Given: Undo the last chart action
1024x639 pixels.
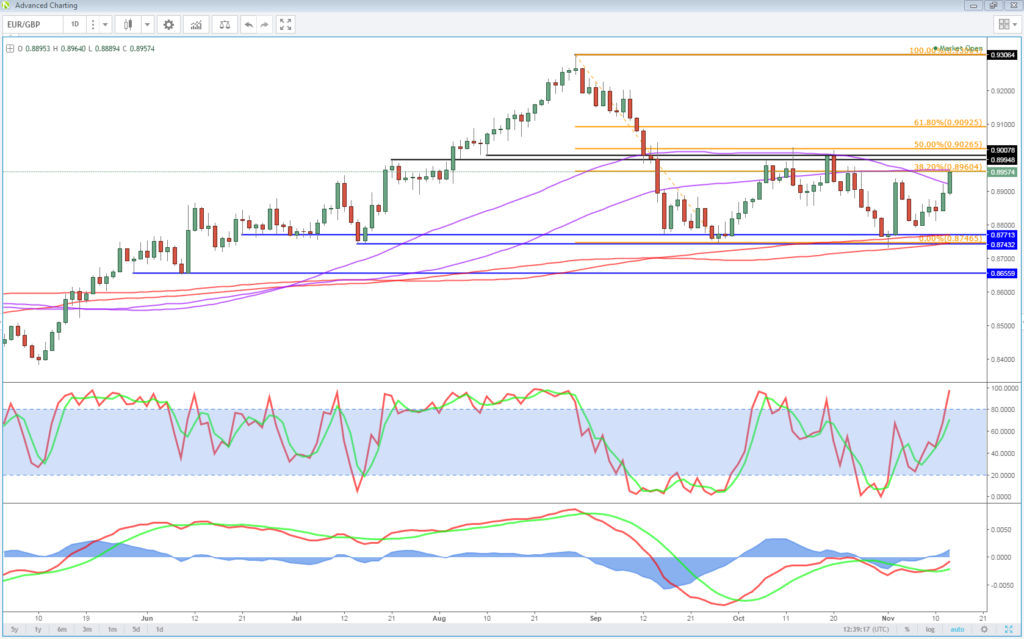Looking at the screenshot, I should point(249,24).
